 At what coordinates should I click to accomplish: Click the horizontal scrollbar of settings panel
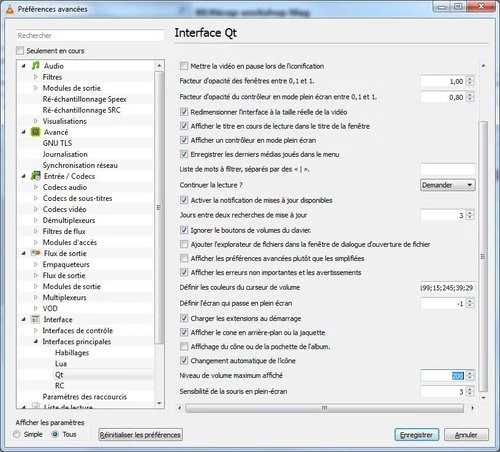coord(324,408)
